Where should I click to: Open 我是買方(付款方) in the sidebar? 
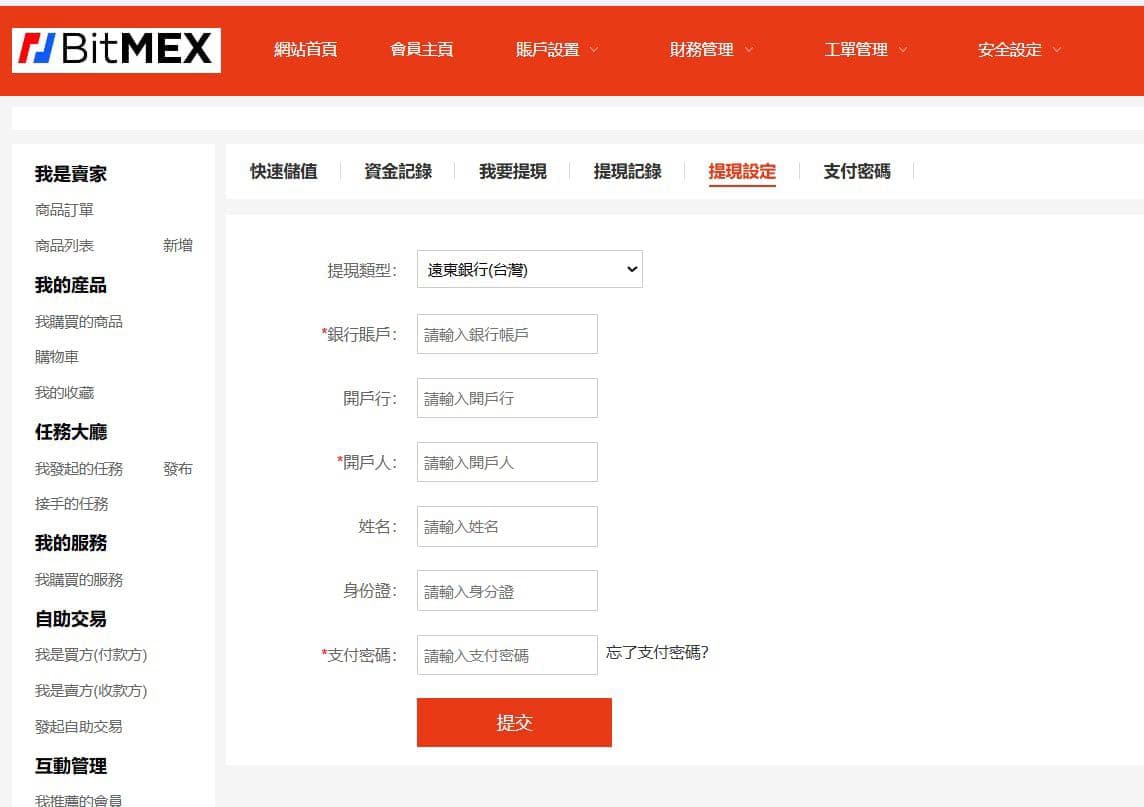click(91, 655)
